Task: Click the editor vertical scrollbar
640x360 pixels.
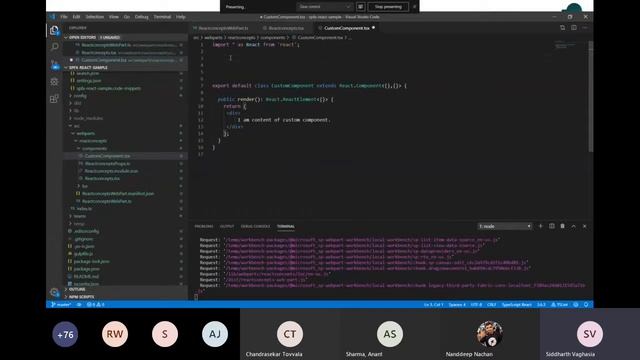Action: [591, 97]
